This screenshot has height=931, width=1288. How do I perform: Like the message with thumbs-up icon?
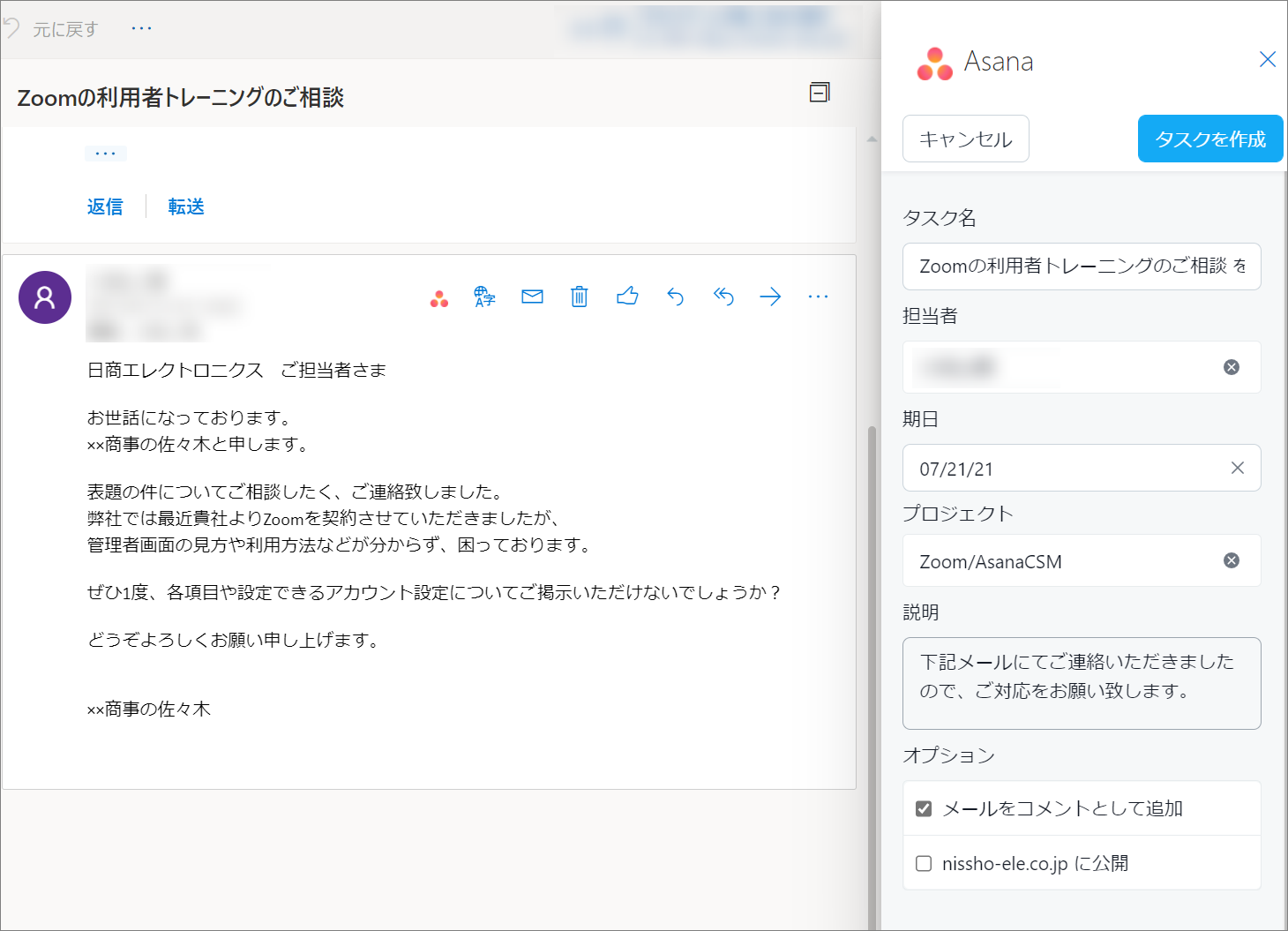pyautogui.click(x=627, y=297)
